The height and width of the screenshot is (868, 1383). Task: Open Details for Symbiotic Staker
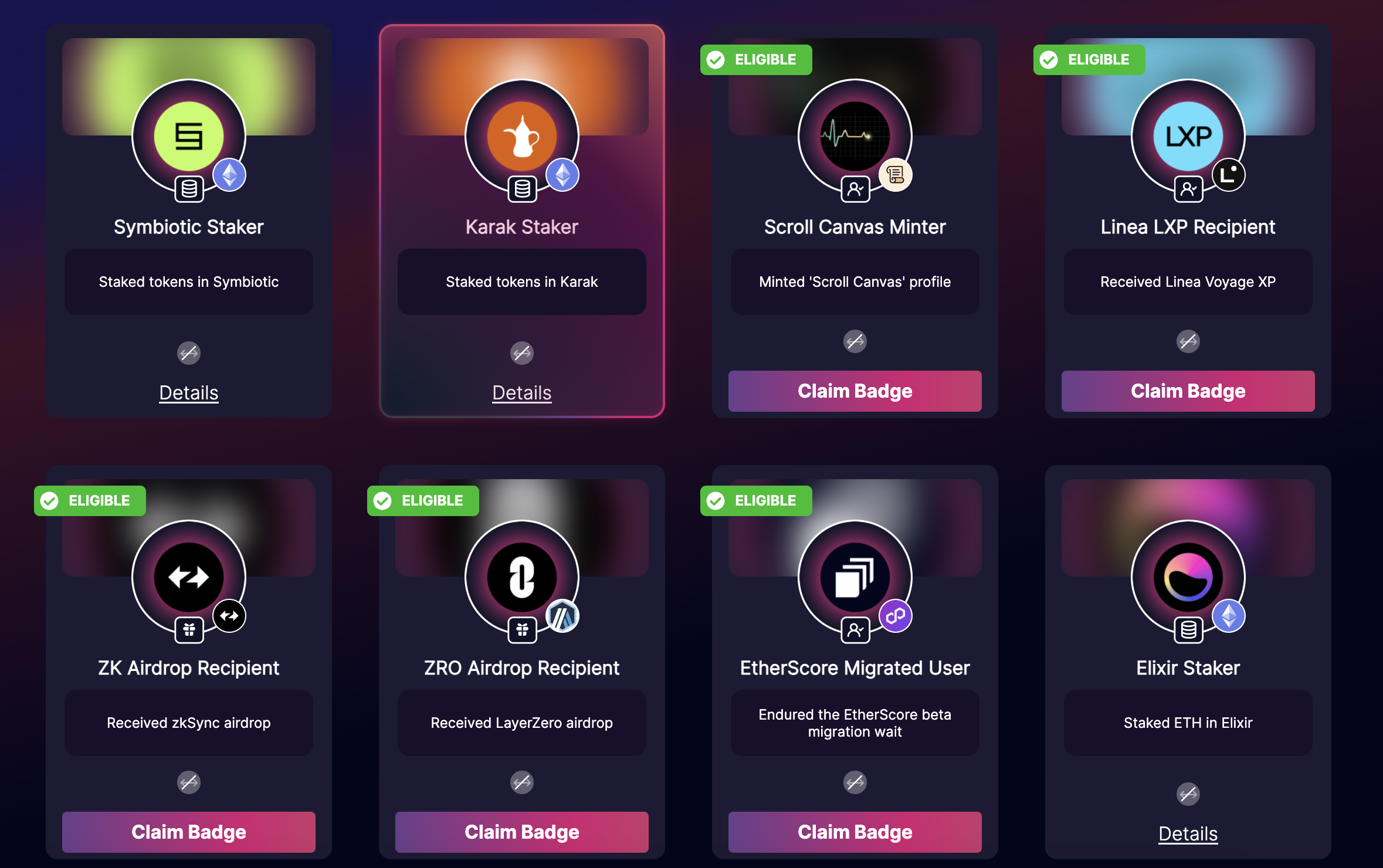(x=189, y=393)
